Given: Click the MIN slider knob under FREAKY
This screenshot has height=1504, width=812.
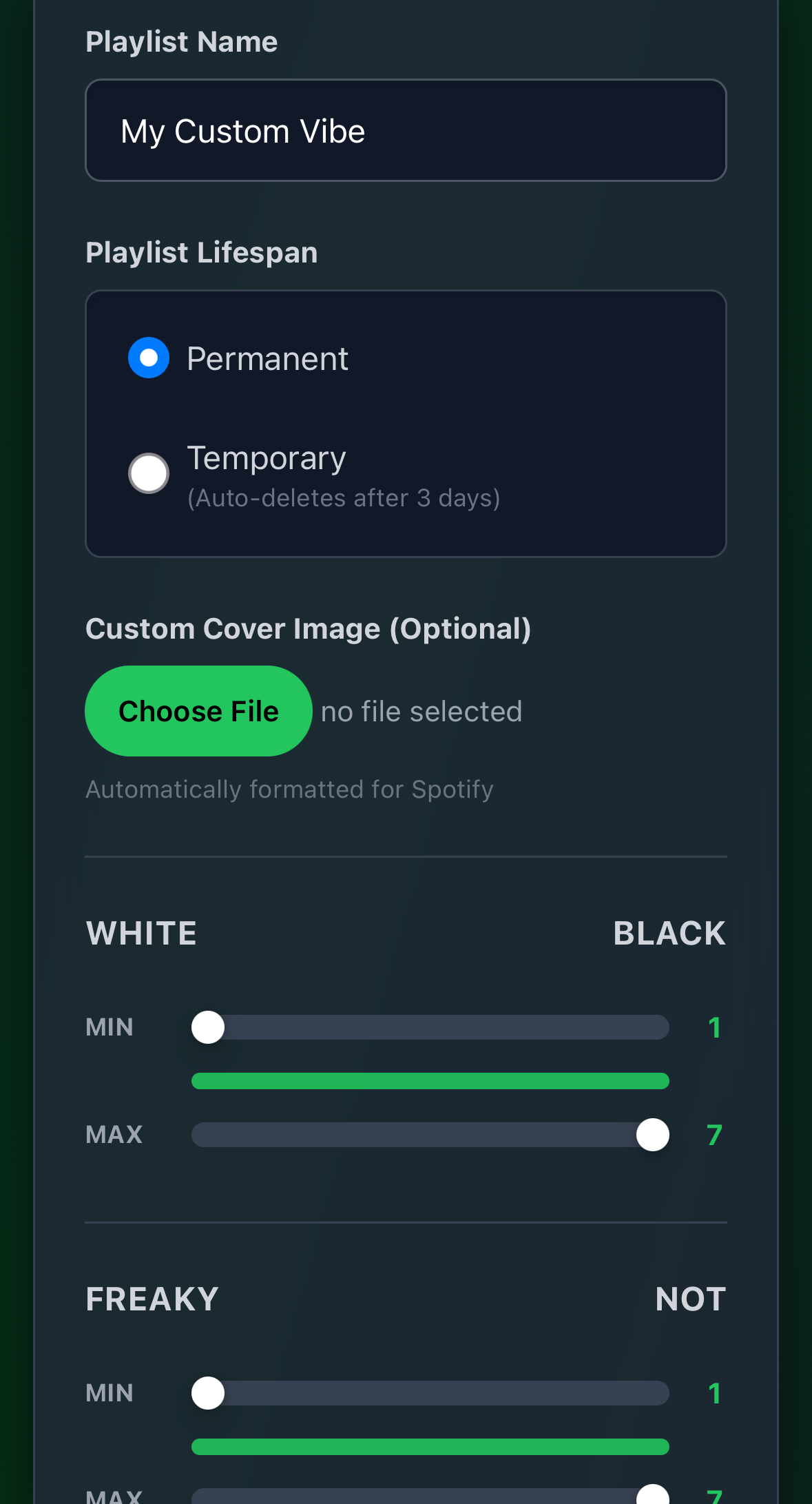Looking at the screenshot, I should (x=207, y=1393).
